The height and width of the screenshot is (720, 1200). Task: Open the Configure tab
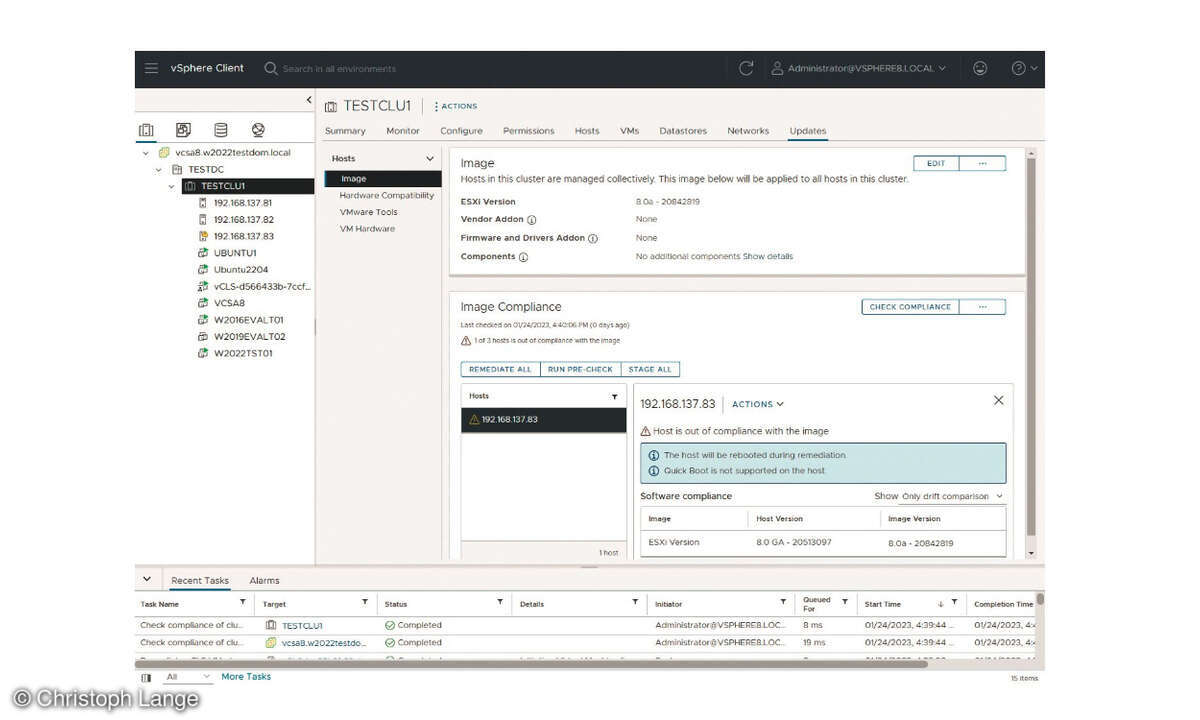click(461, 131)
